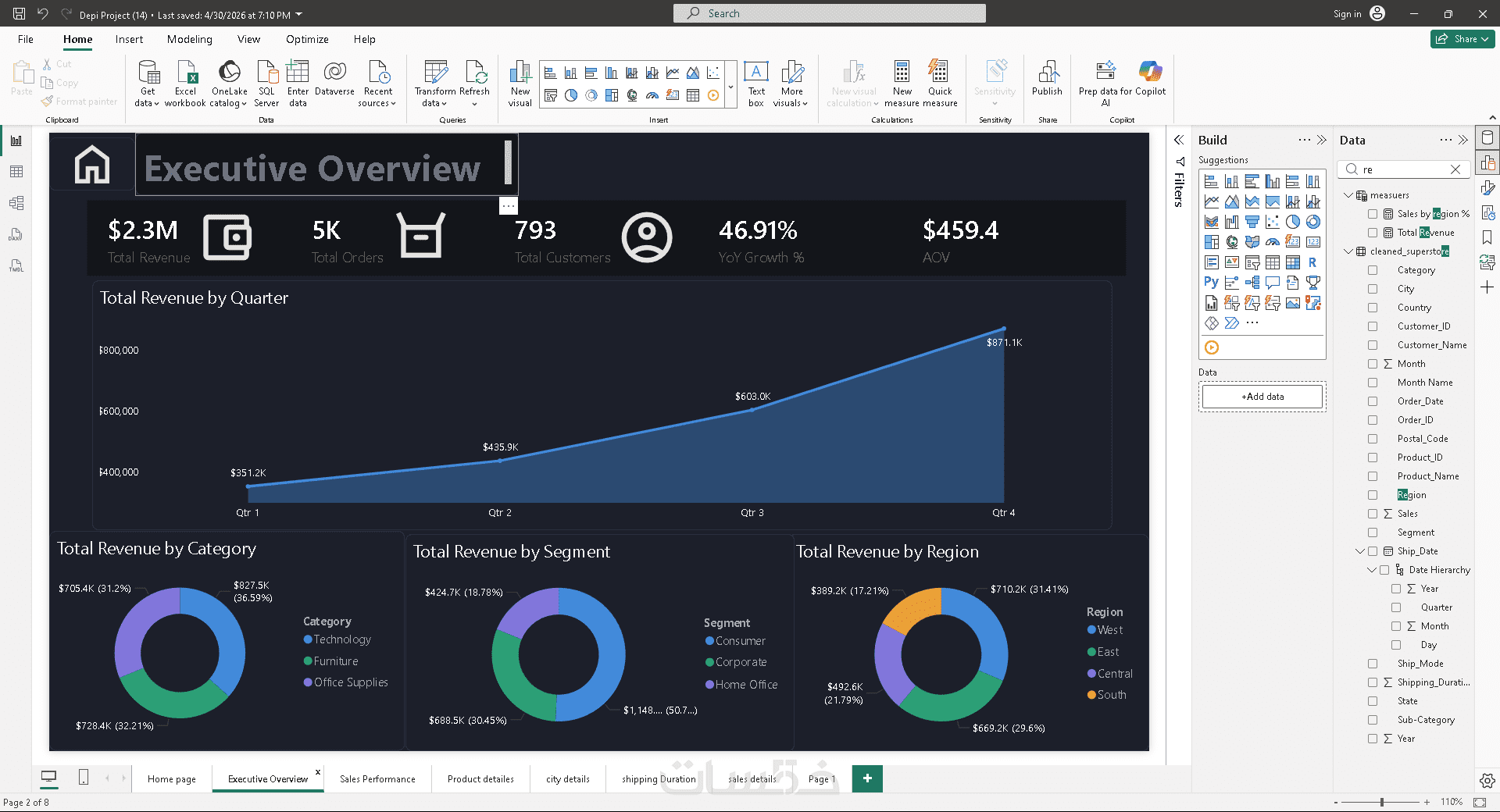Open the Modeling ribbon tab
The image size is (1500, 812).
pos(189,39)
